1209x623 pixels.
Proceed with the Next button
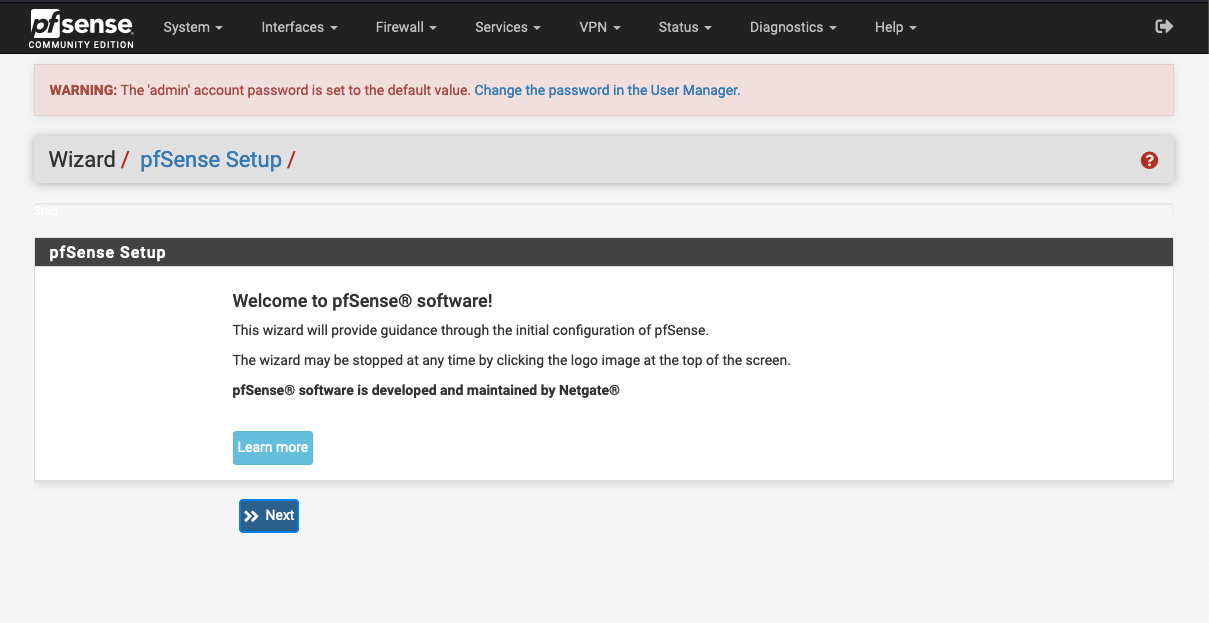coord(269,516)
